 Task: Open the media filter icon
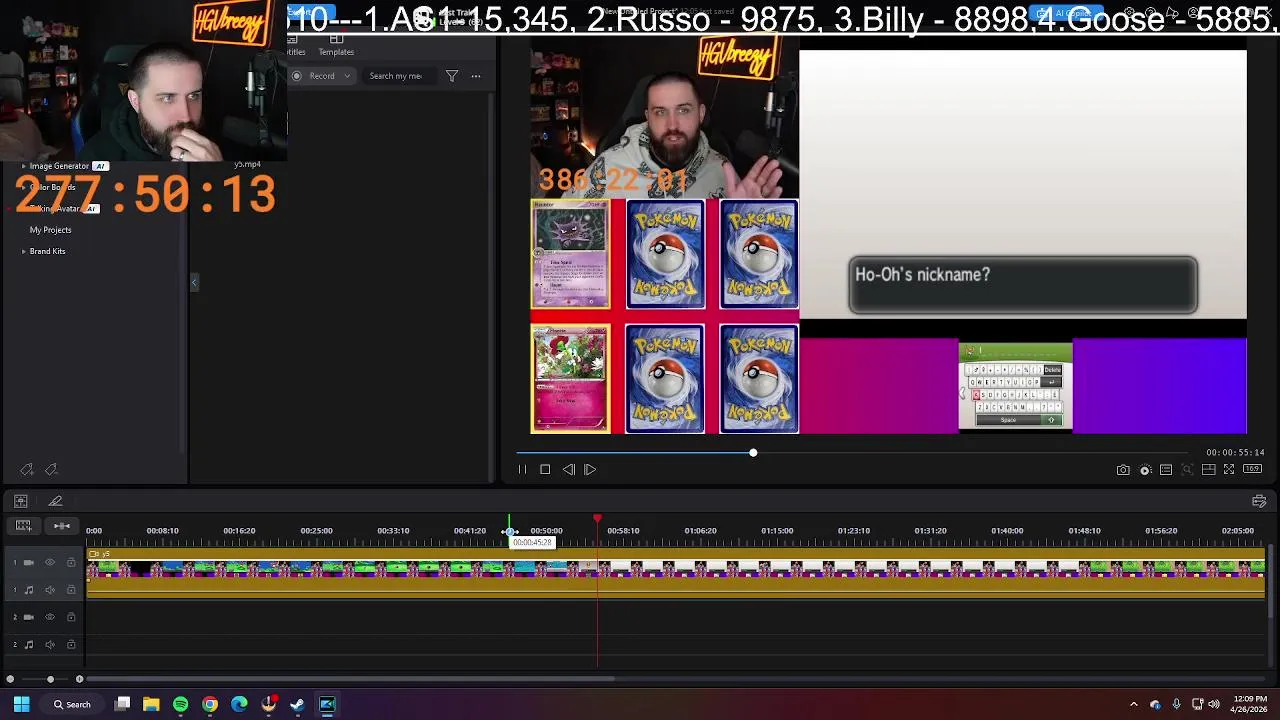[452, 76]
